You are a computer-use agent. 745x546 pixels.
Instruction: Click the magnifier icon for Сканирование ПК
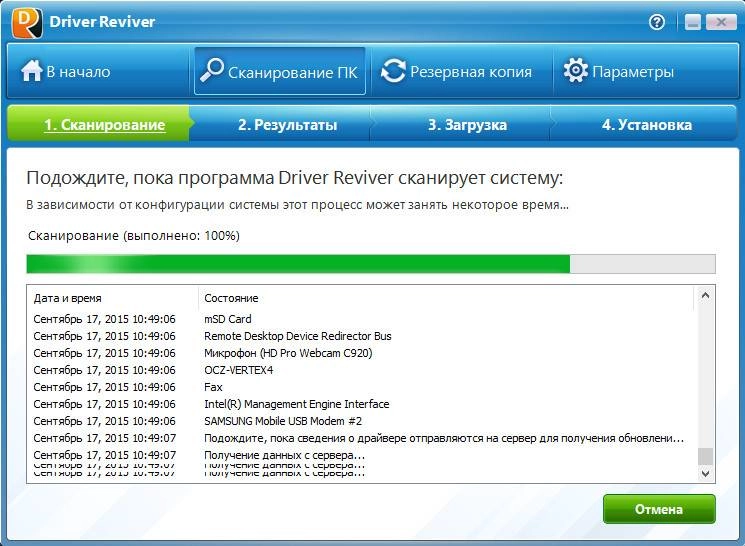(x=211, y=70)
